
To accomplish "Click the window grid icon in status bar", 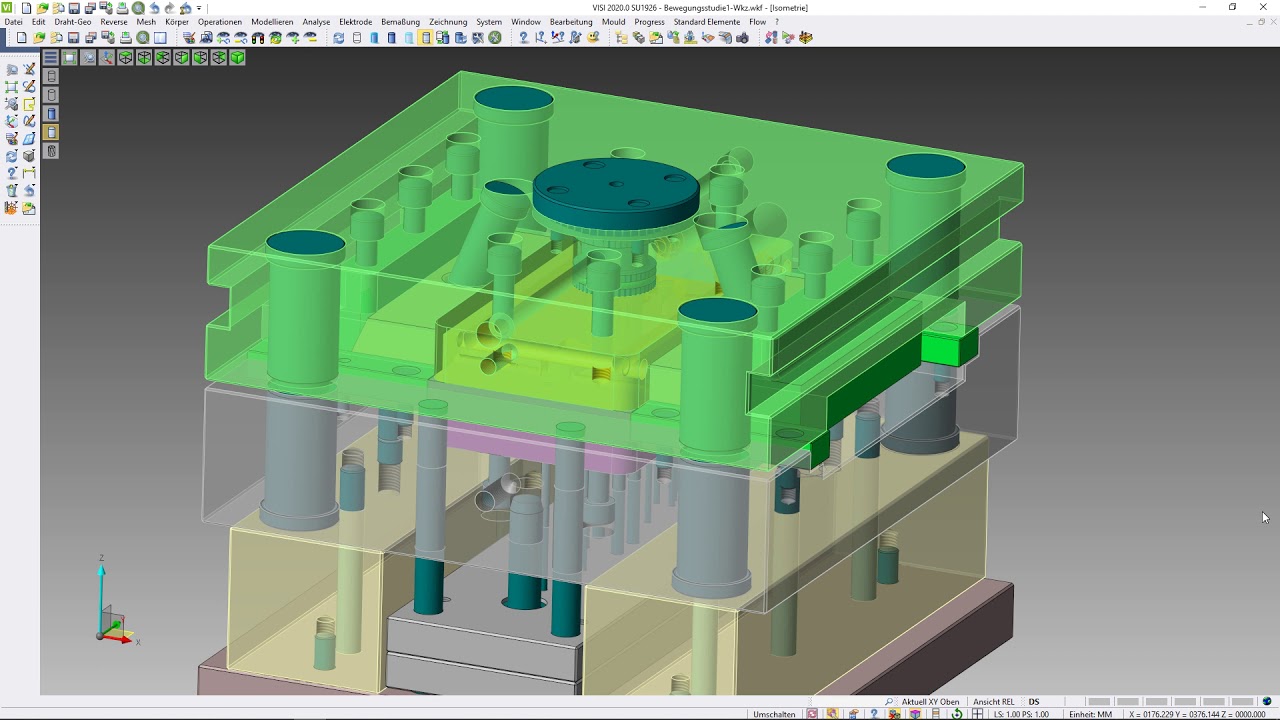I will coord(977,714).
